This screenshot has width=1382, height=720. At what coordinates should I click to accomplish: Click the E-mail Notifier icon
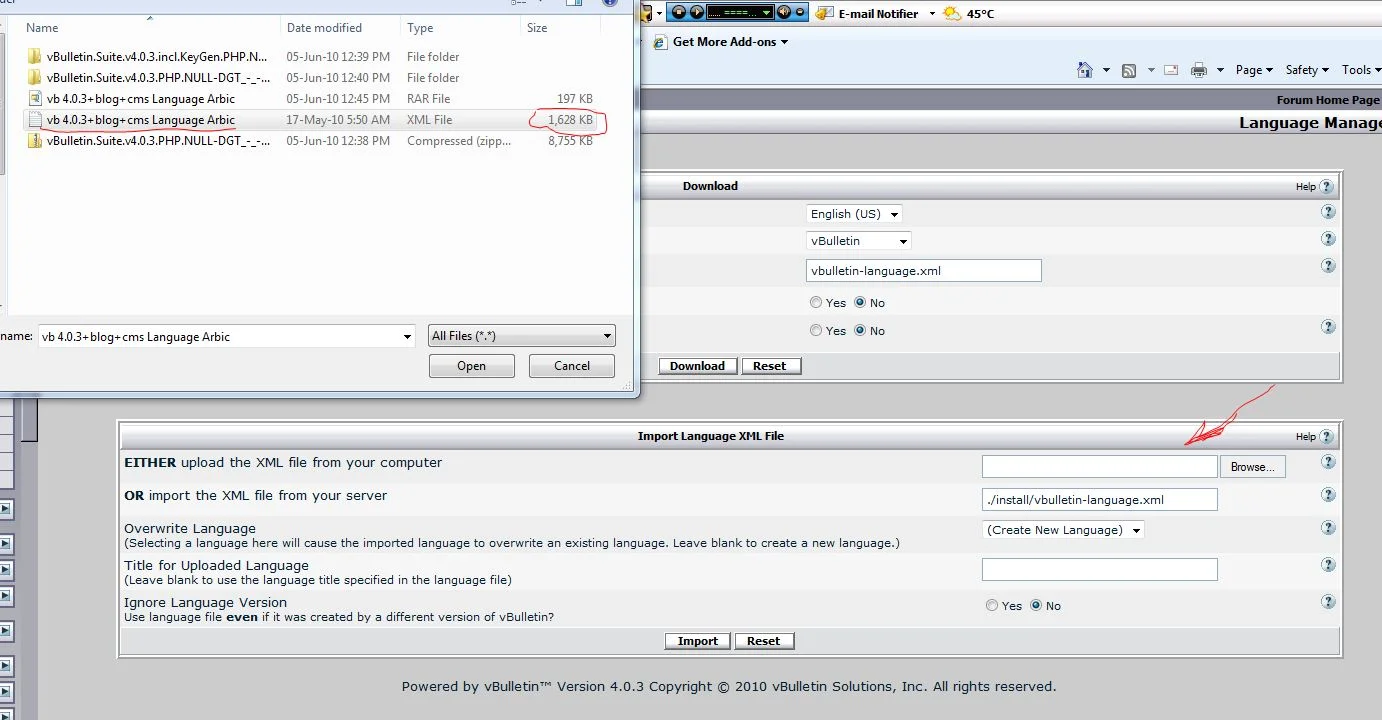click(824, 13)
